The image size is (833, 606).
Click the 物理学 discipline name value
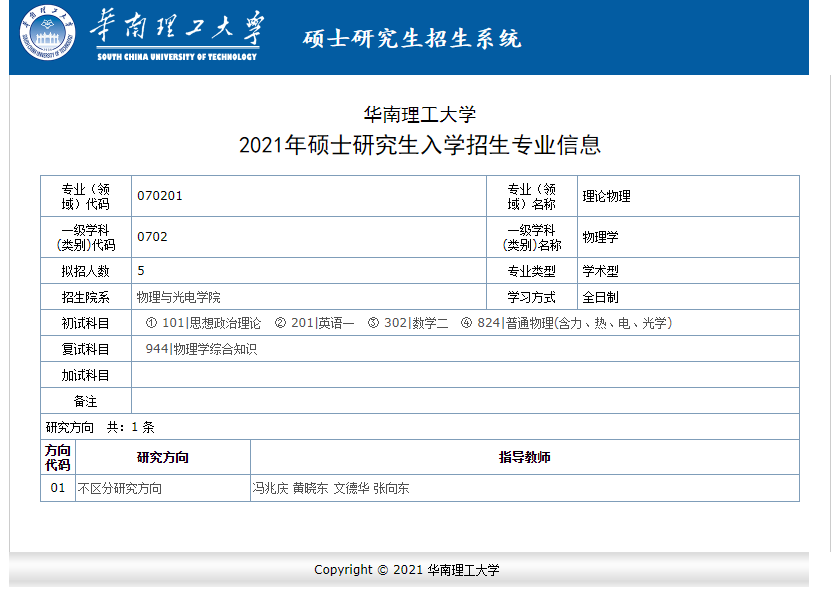pos(600,237)
